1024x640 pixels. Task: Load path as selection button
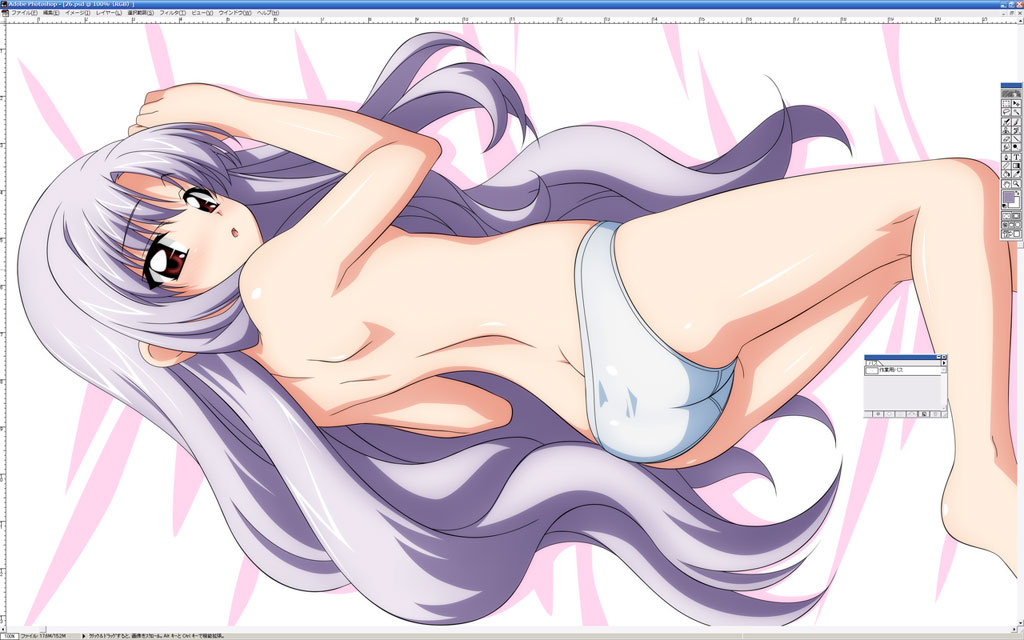tap(901, 414)
